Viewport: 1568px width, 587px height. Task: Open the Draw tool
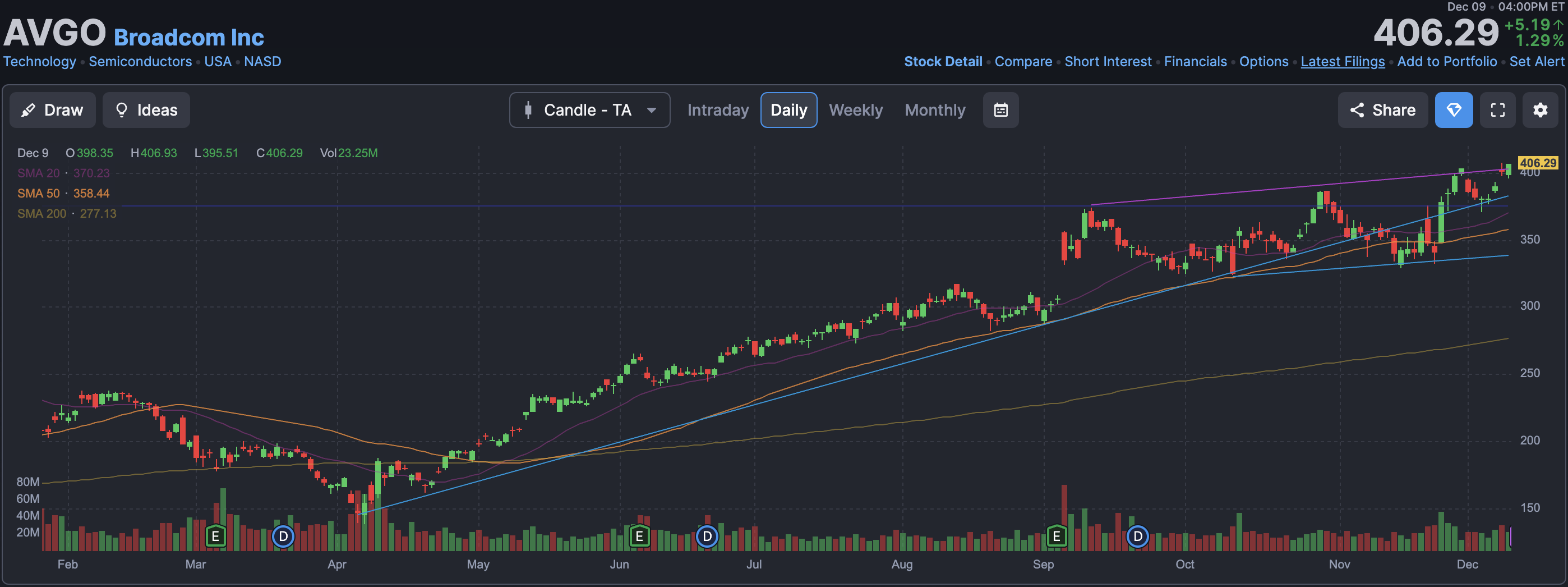[52, 110]
